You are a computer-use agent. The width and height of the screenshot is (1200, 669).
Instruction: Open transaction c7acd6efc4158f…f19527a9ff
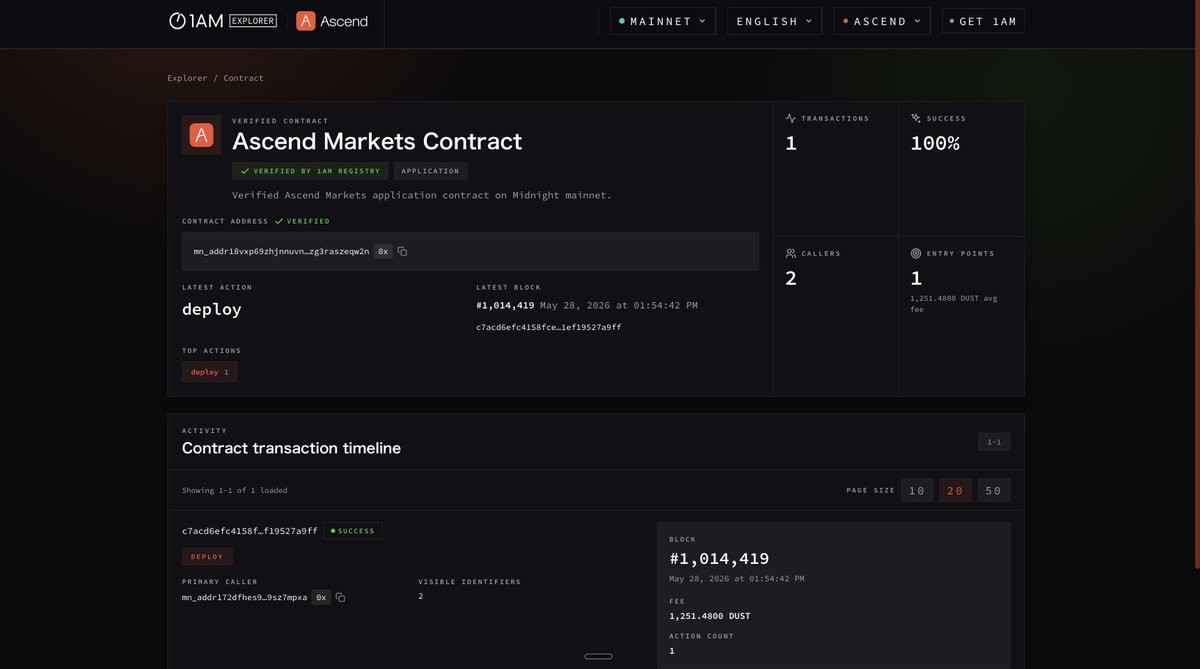(250, 531)
